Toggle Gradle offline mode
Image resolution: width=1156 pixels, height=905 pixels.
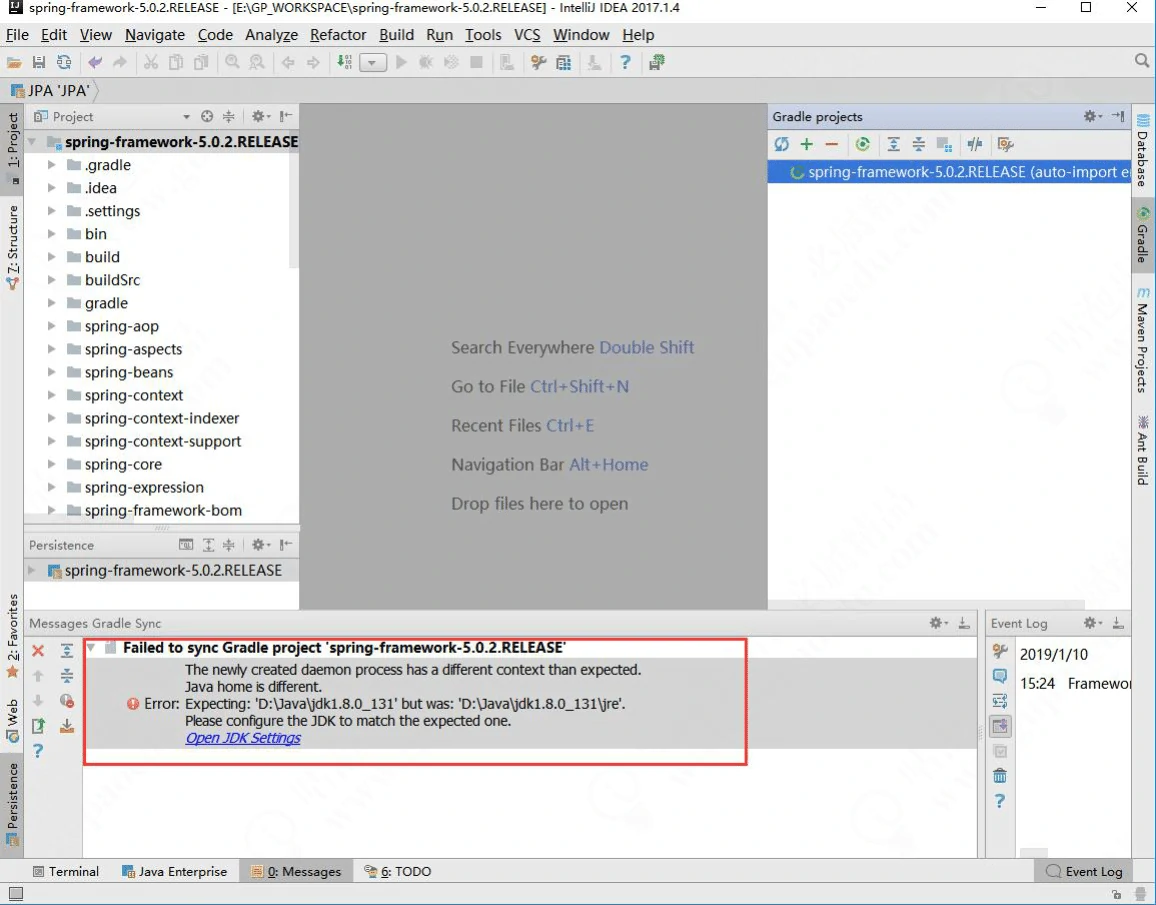coord(974,145)
